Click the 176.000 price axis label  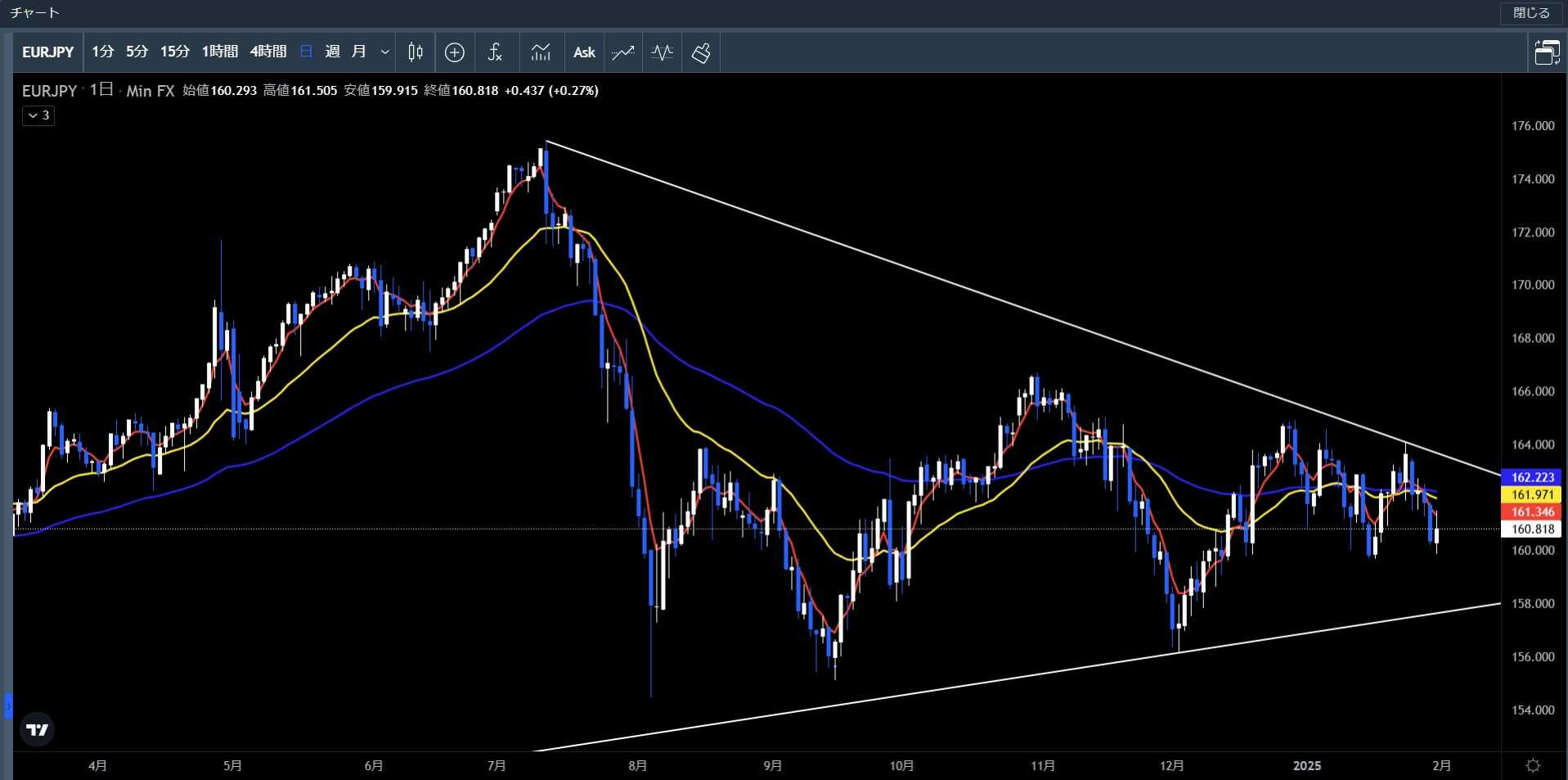(1533, 126)
